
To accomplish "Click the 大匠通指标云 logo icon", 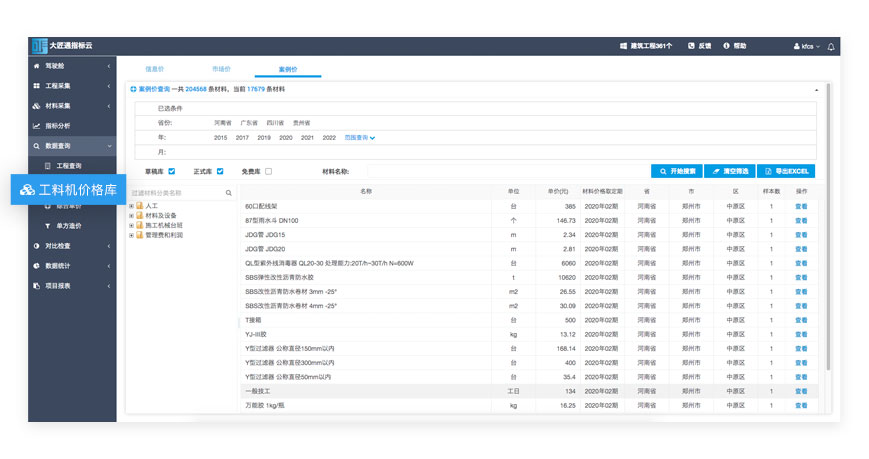I will point(39,46).
